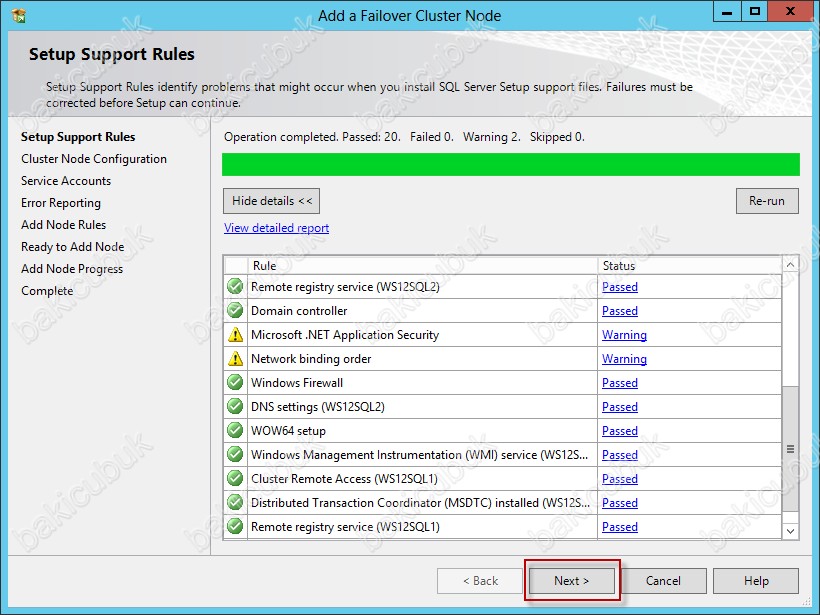Maximize the Add a Failover Cluster Node window
820x615 pixels.
click(x=755, y=12)
